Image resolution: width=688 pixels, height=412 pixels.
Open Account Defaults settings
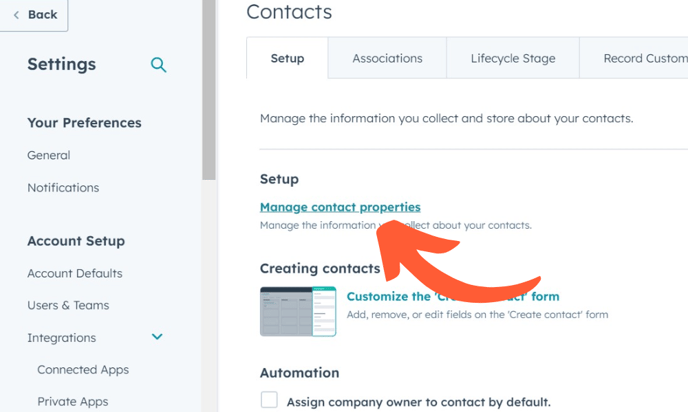pyautogui.click(x=75, y=273)
